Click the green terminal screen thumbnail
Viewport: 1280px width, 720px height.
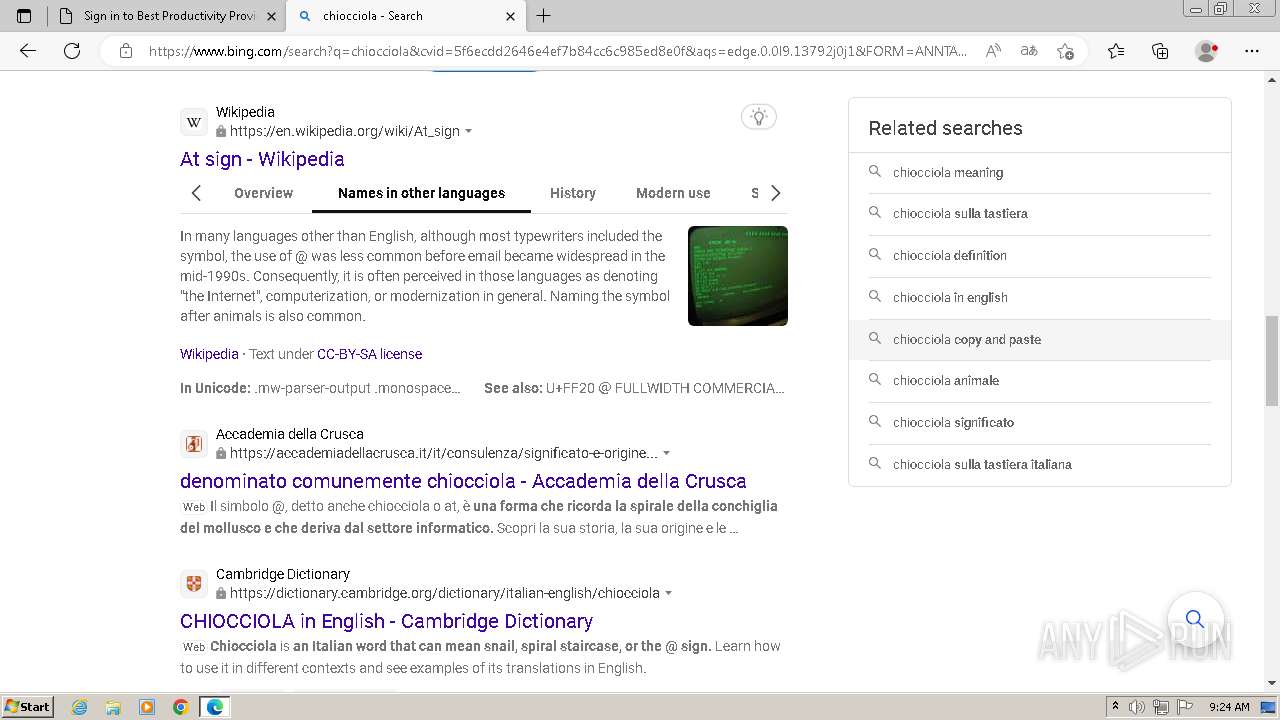(738, 276)
